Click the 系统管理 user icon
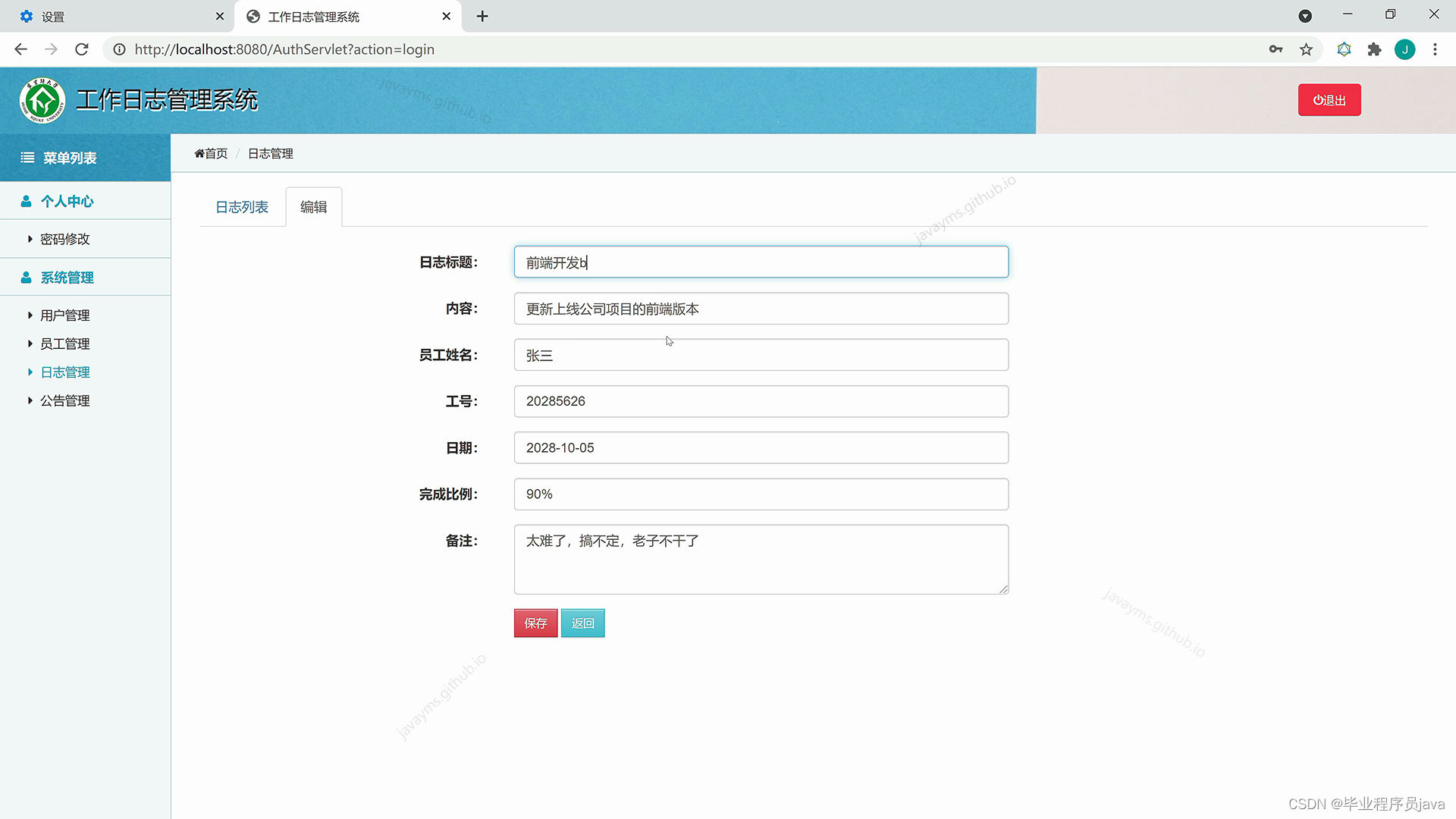Viewport: 1456px width, 819px height. pos(26,278)
